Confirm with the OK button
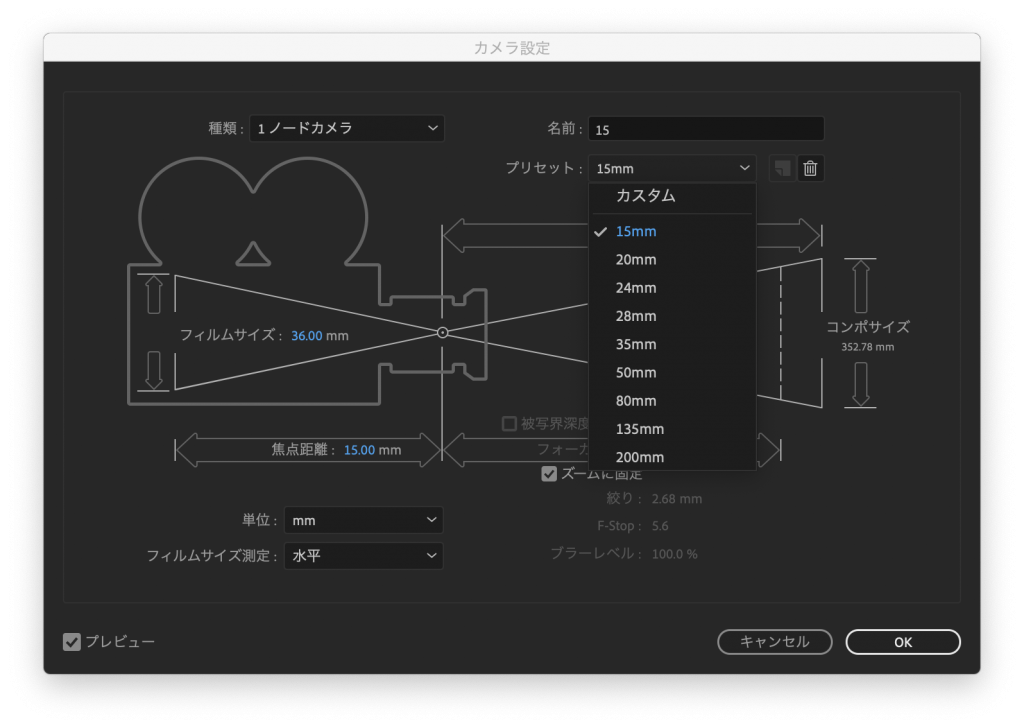1024x728 pixels. tap(903, 642)
